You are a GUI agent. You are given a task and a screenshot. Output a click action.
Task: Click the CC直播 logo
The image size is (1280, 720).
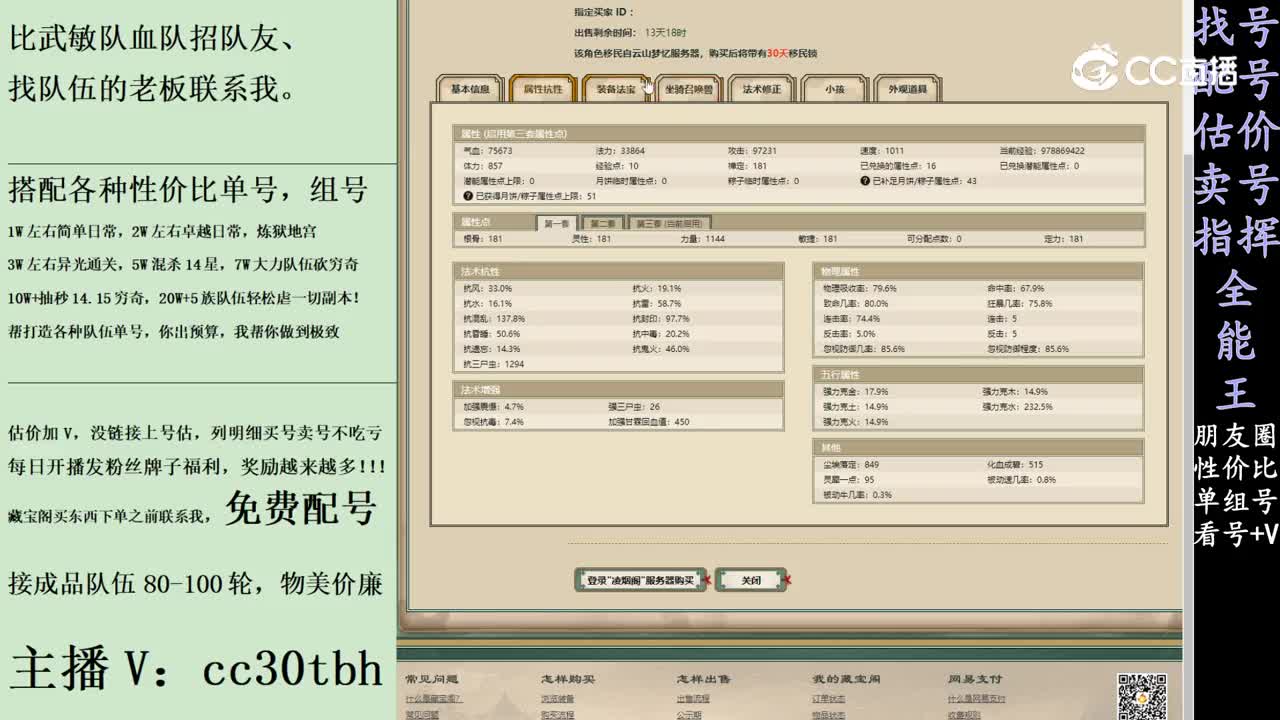click(1155, 69)
